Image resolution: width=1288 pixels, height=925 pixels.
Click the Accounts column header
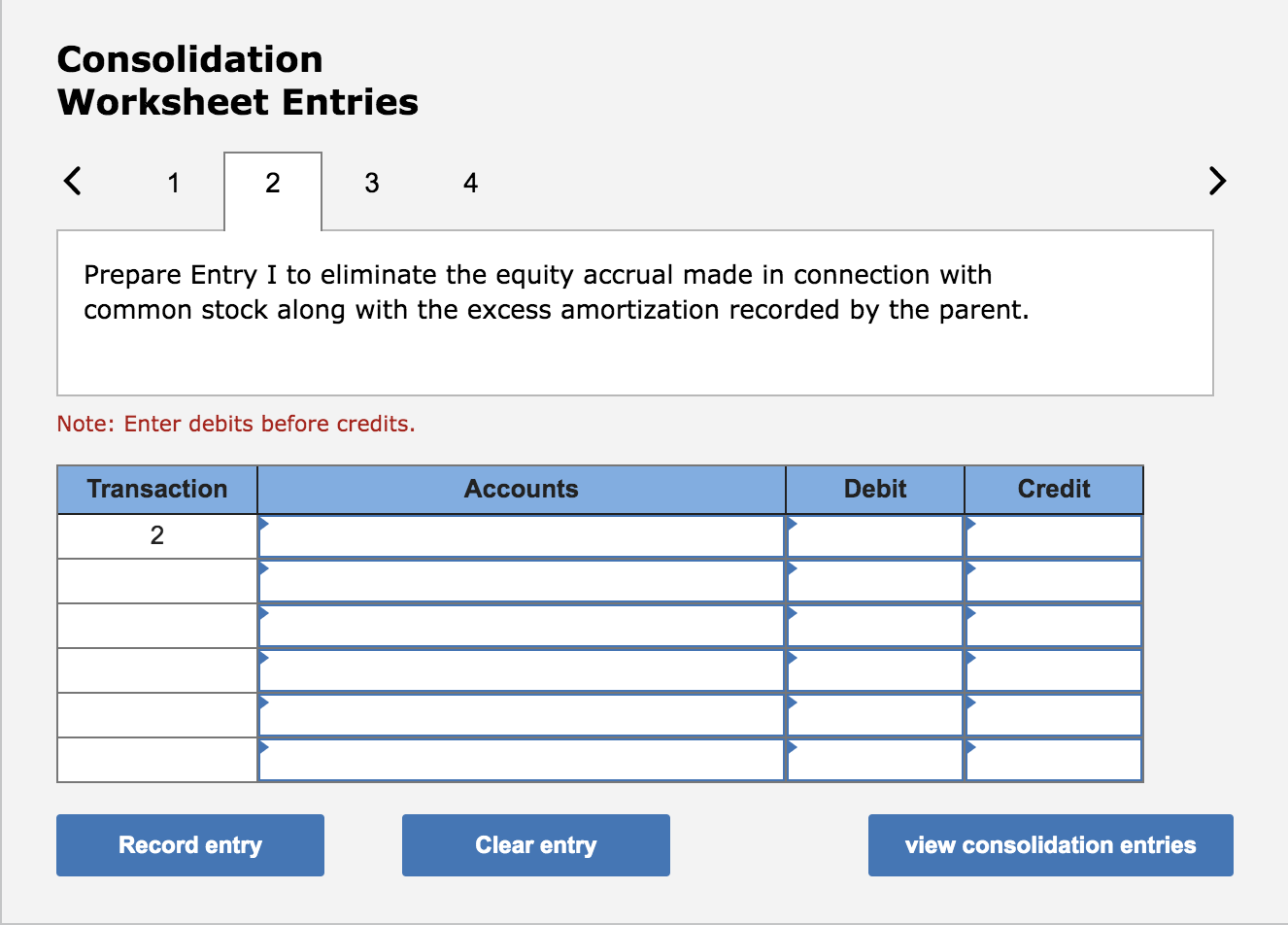pos(522,489)
